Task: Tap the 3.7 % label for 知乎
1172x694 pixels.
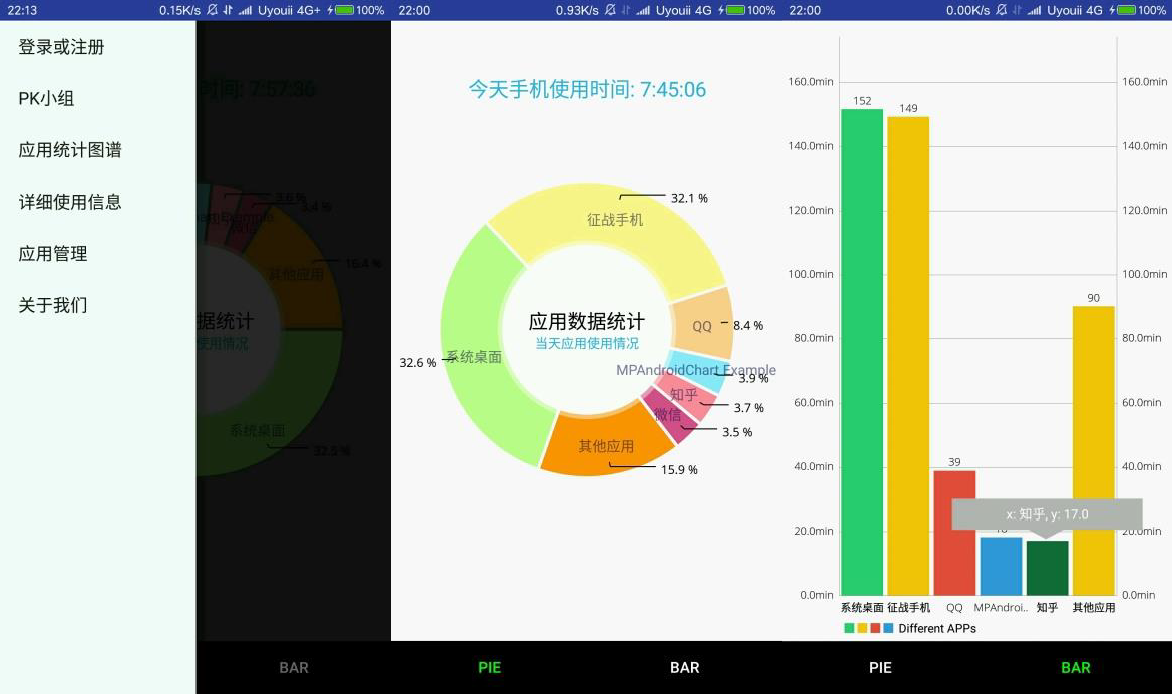Action: pyautogui.click(x=748, y=408)
